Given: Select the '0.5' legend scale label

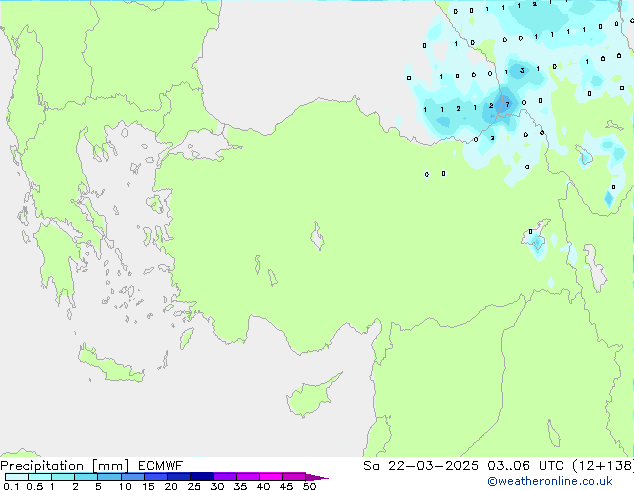Looking at the screenshot, I should point(34,486).
